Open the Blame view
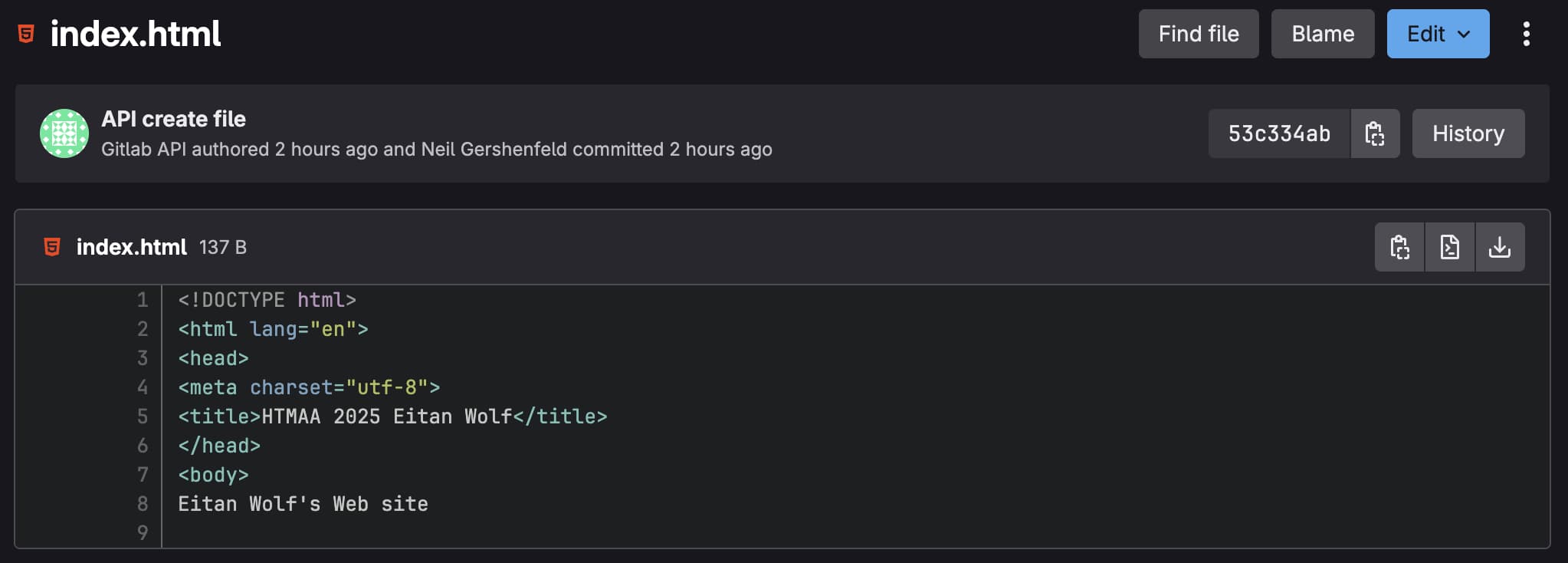The width and height of the screenshot is (1568, 563). pos(1322,34)
